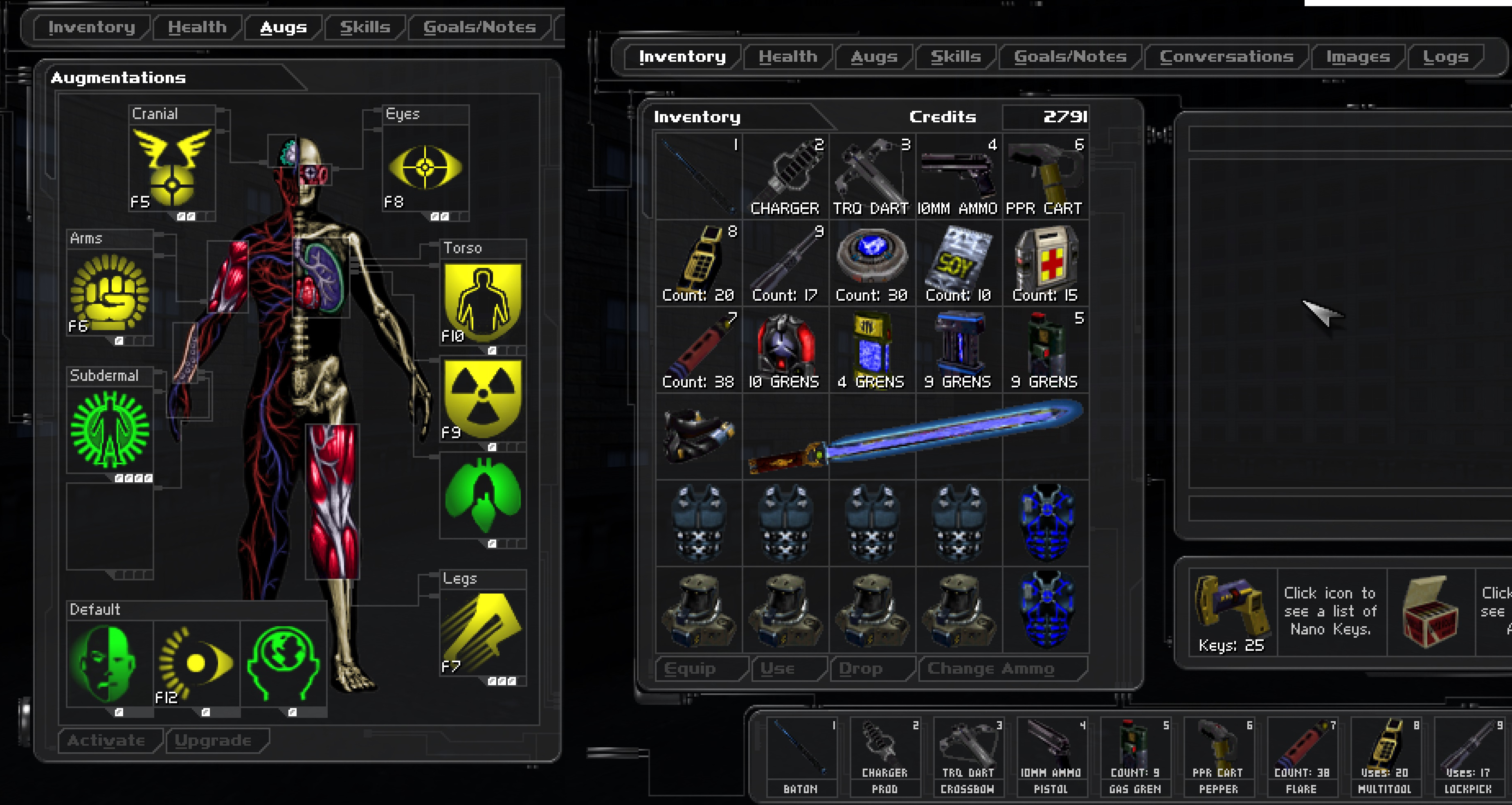1512x805 pixels.
Task: Select the green half-face Default augmentation
Action: point(110,663)
